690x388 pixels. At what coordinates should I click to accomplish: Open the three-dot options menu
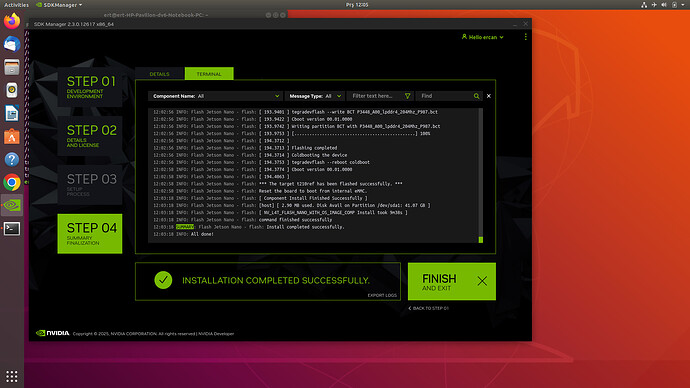point(525,37)
